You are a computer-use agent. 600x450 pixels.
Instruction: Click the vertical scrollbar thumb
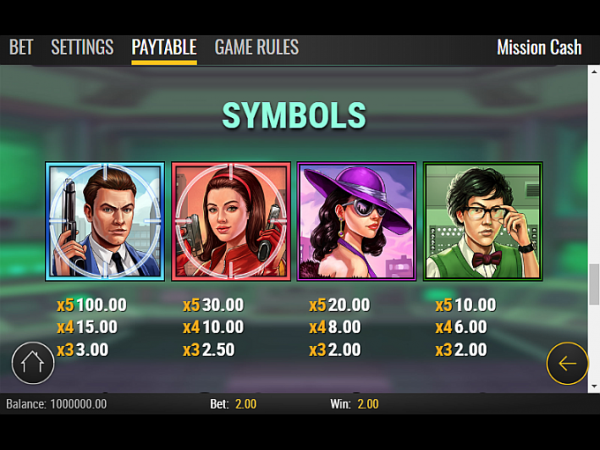click(x=594, y=284)
